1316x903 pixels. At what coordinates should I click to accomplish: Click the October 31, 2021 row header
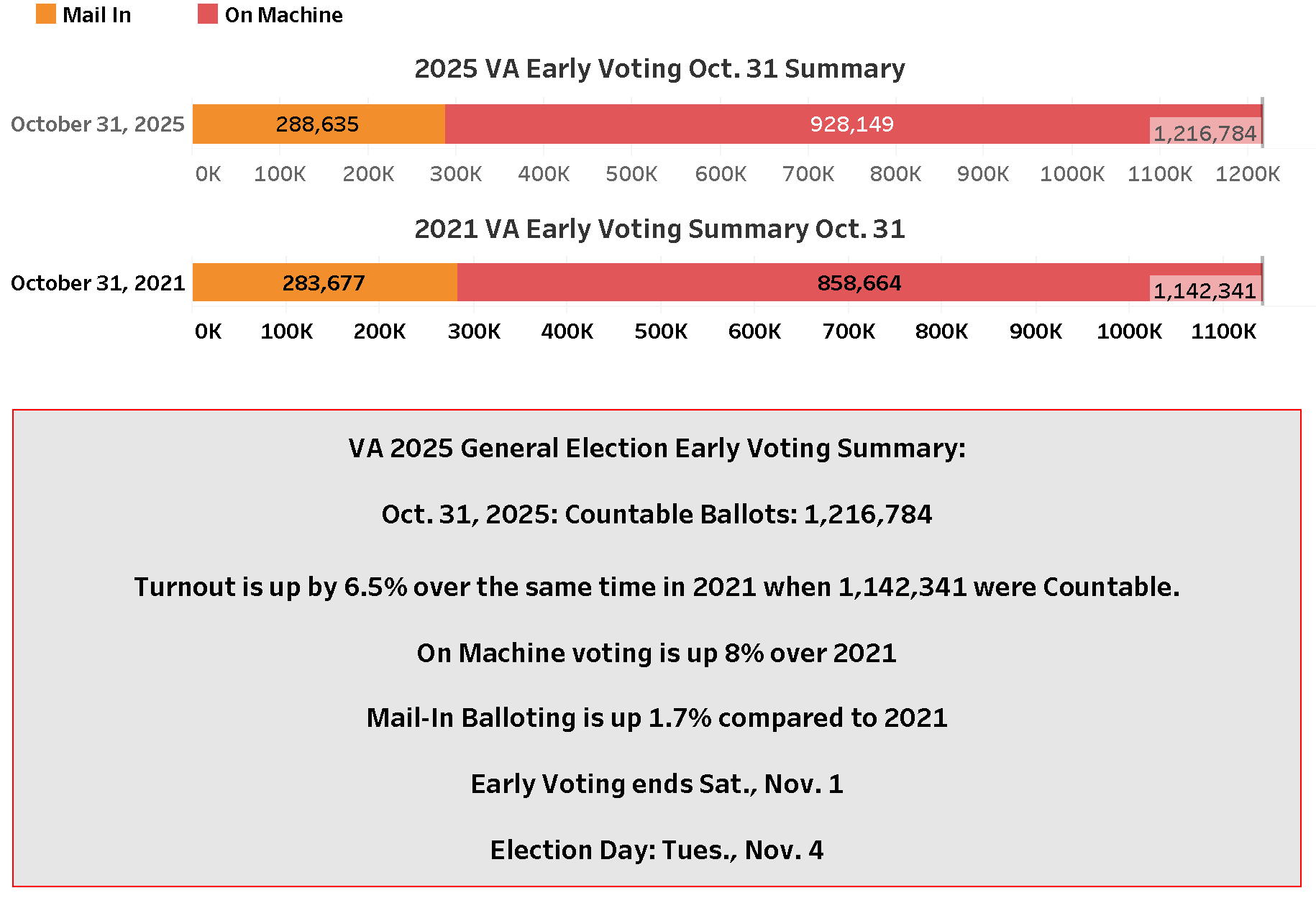(98, 283)
